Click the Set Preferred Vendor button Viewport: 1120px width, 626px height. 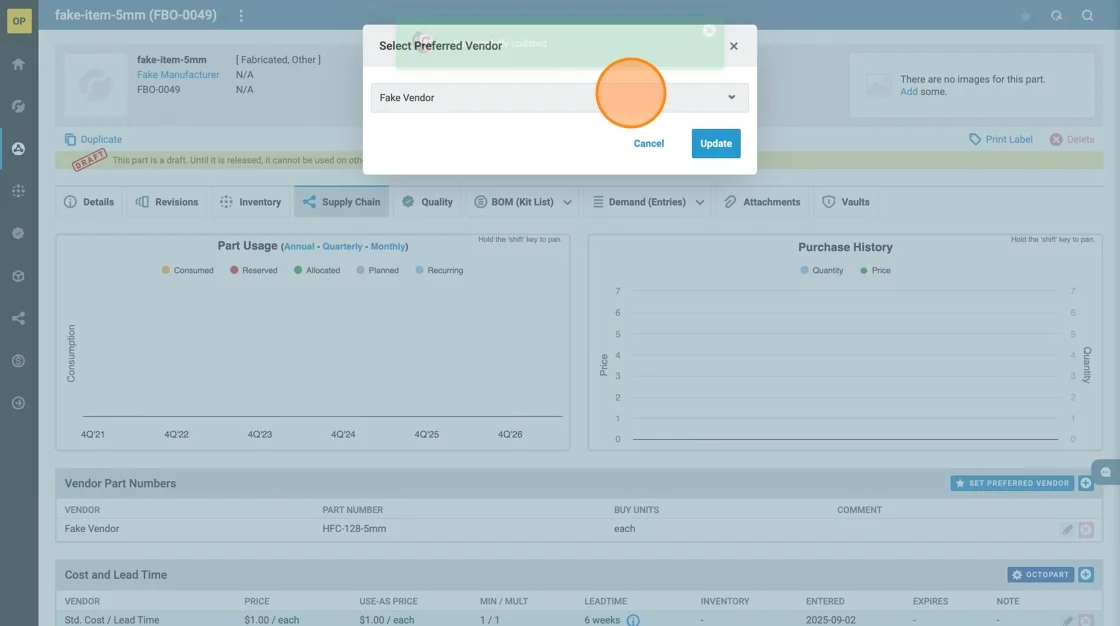click(1012, 483)
